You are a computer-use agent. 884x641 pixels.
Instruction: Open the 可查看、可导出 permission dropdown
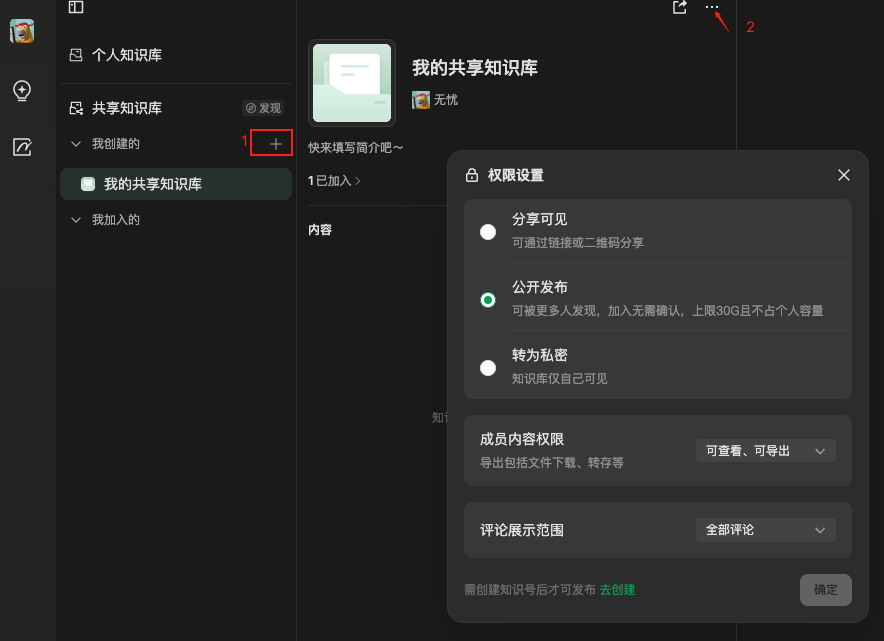(765, 450)
